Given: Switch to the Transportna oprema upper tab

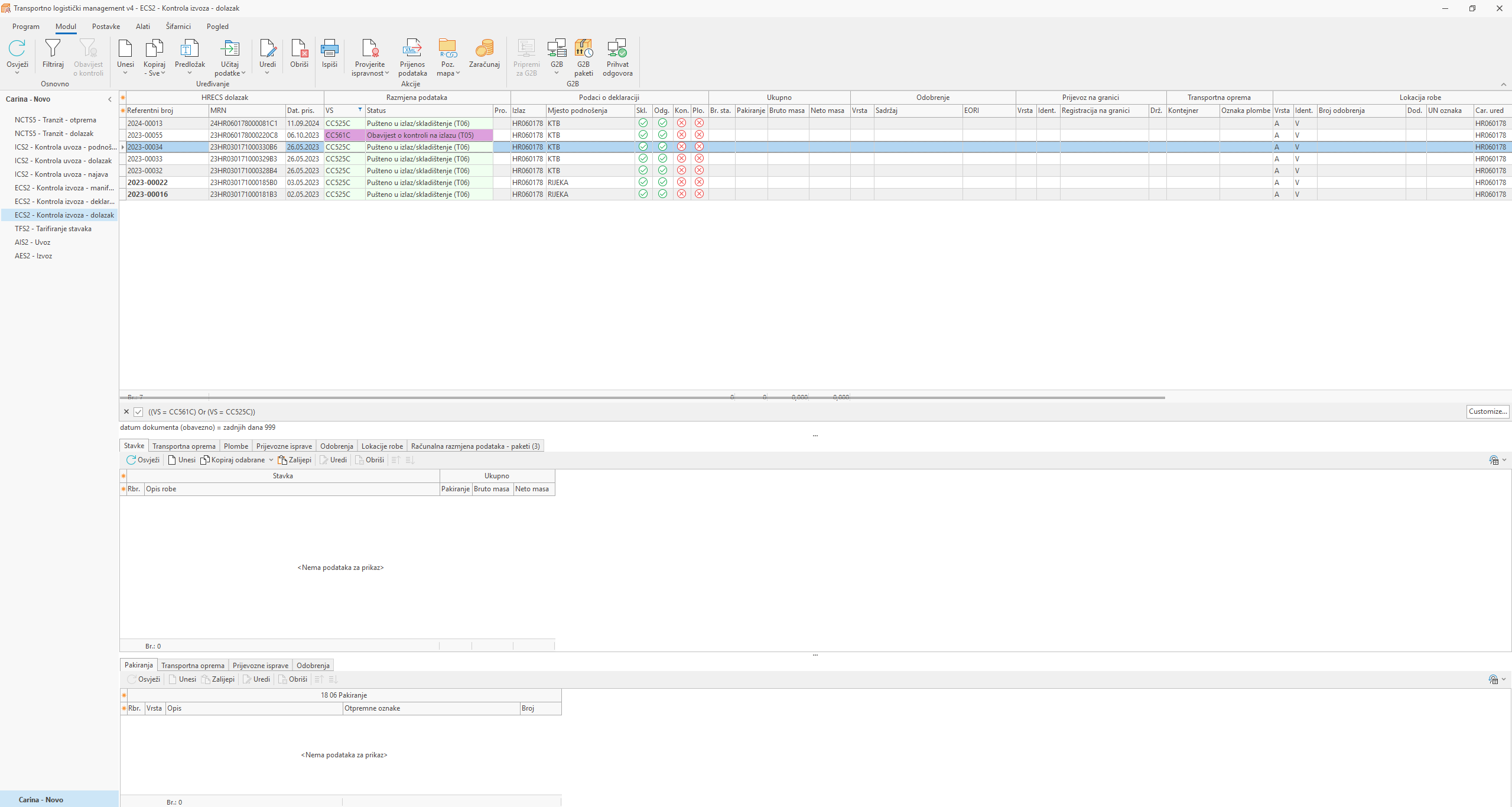Looking at the screenshot, I should pos(184,446).
